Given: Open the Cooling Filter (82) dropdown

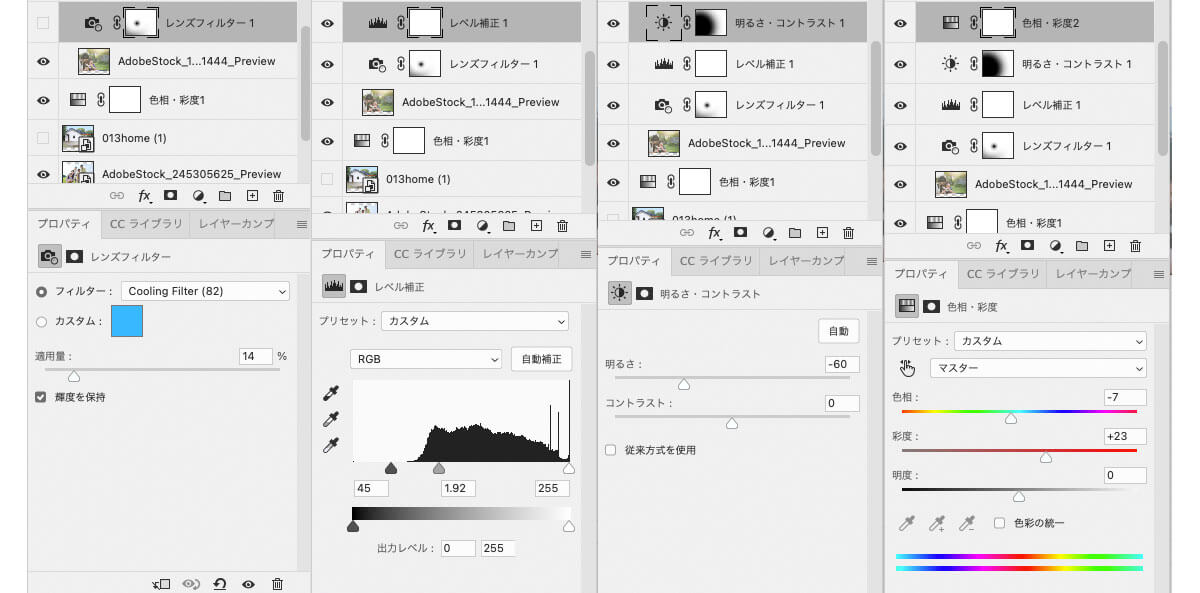Looking at the screenshot, I should (204, 291).
